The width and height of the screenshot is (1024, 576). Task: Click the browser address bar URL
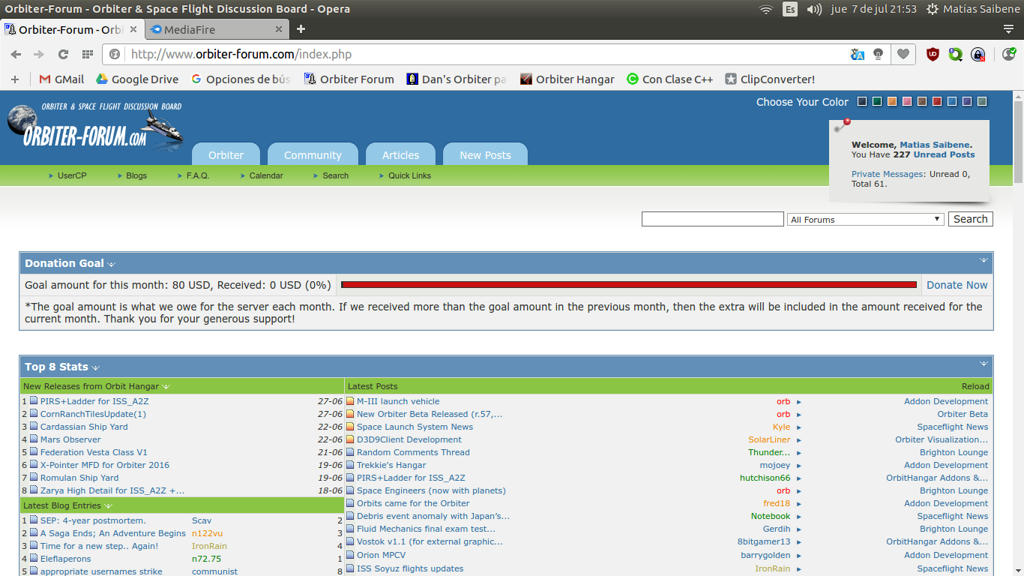pos(241,54)
